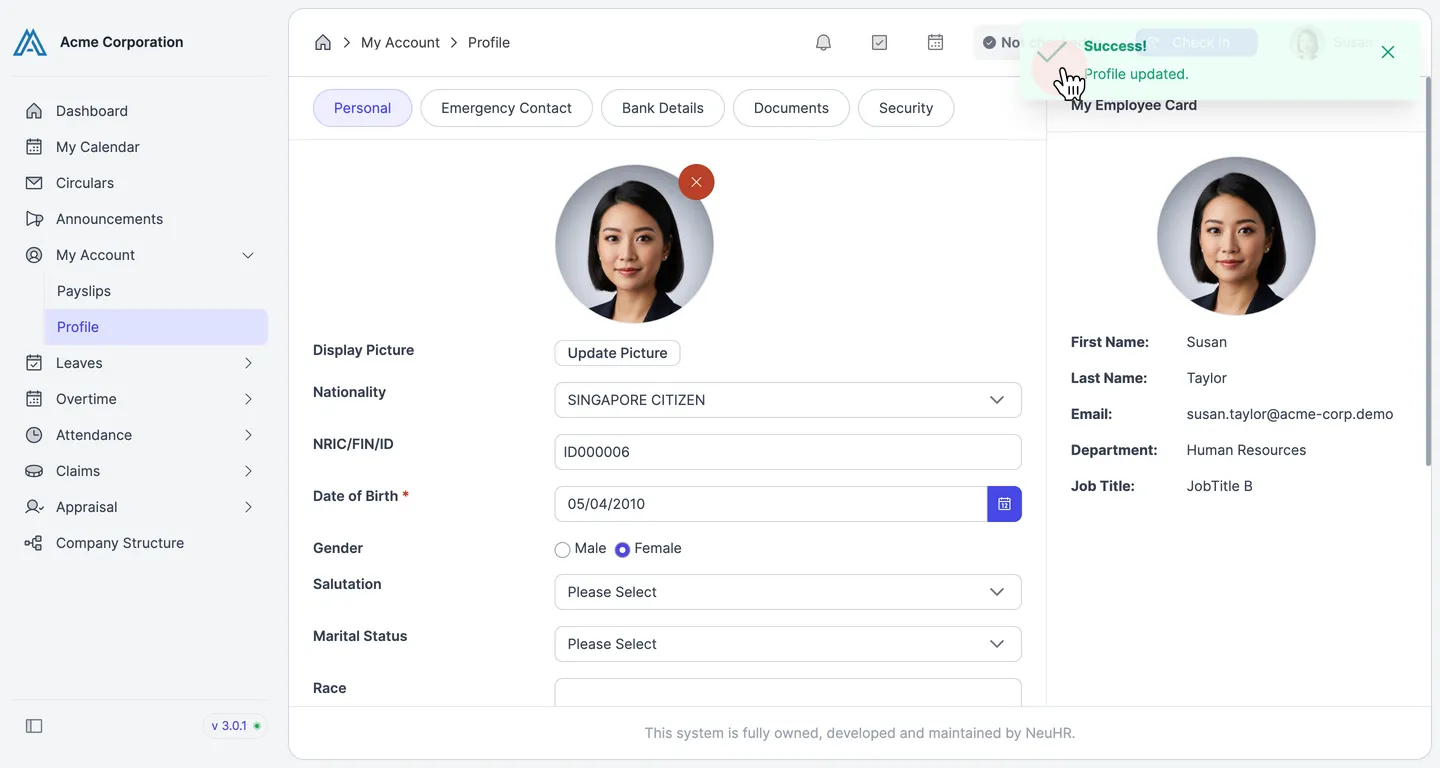Click the Attendance clock icon

[x=34, y=435]
